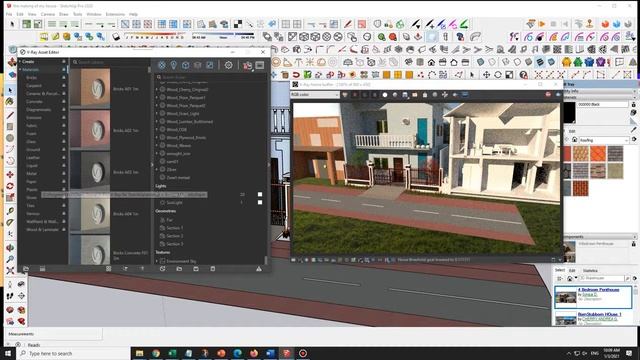The height and width of the screenshot is (360, 640).
Task: Expand Wood_Cherry_Original2 material
Action: 157,89
